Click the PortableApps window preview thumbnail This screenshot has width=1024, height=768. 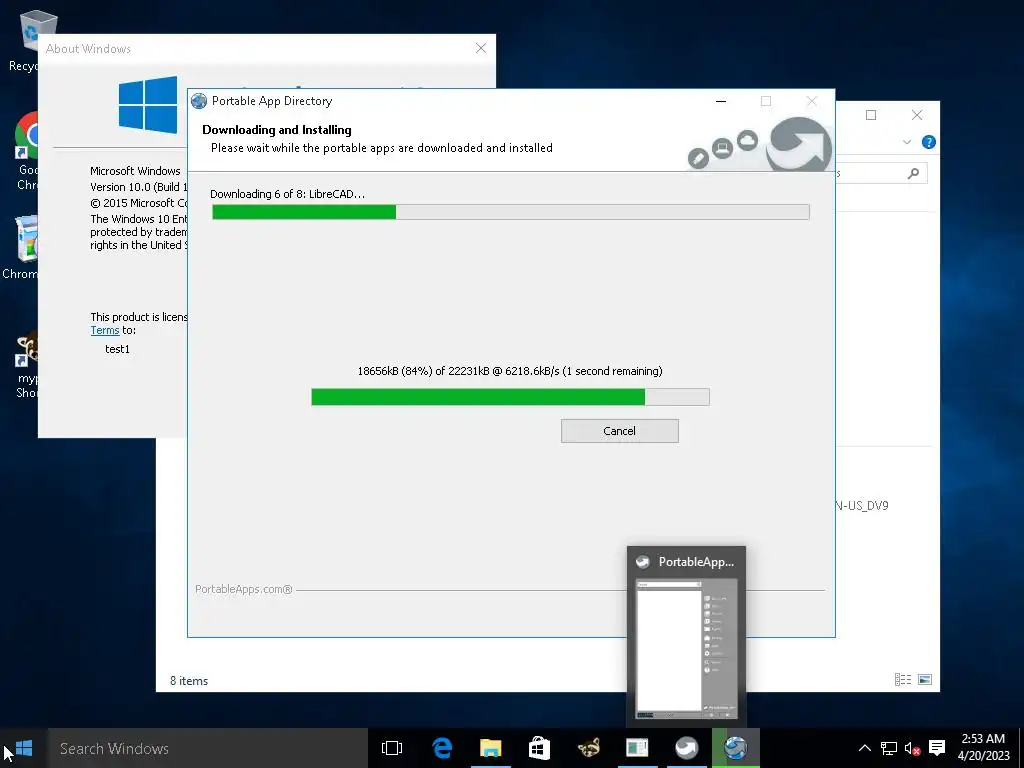tap(686, 649)
